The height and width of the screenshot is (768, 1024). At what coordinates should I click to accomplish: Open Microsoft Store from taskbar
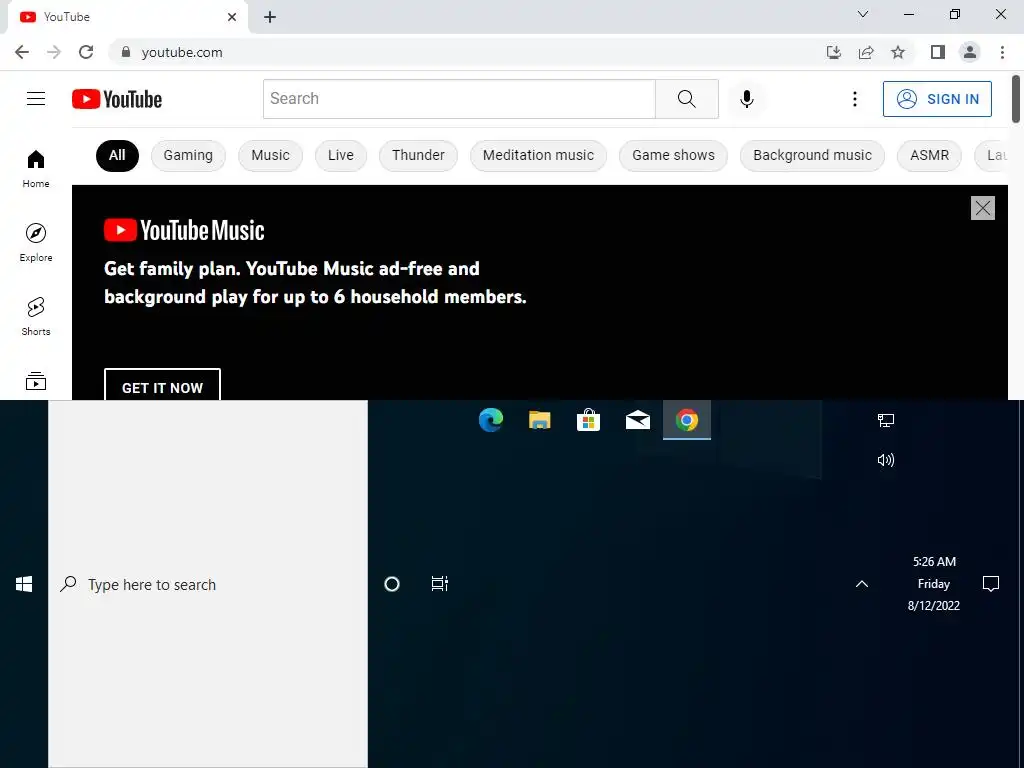tap(588, 420)
